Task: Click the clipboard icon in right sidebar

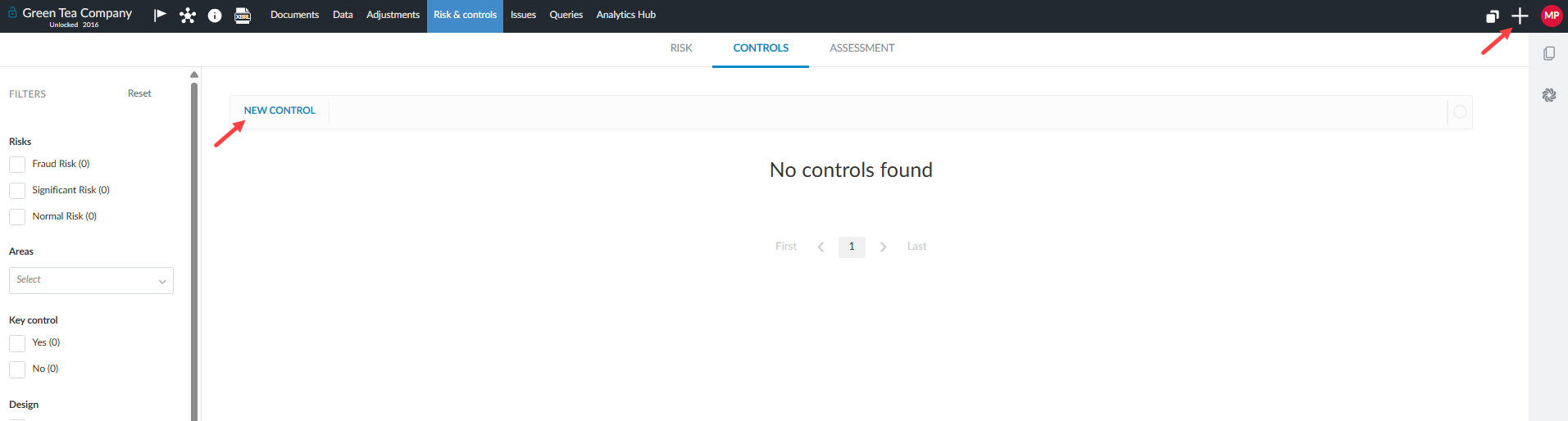Action: coord(1548,53)
